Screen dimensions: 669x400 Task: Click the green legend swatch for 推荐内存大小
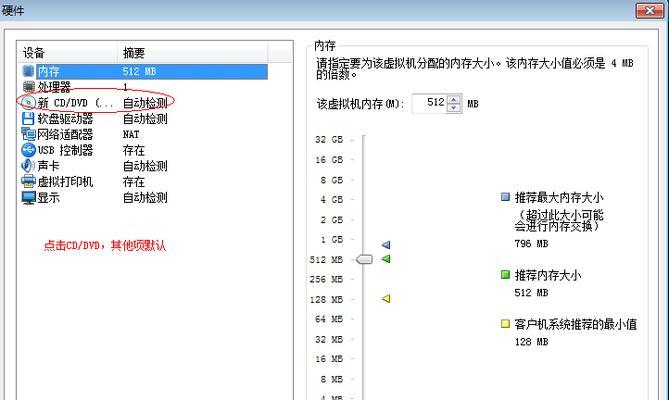point(505,274)
